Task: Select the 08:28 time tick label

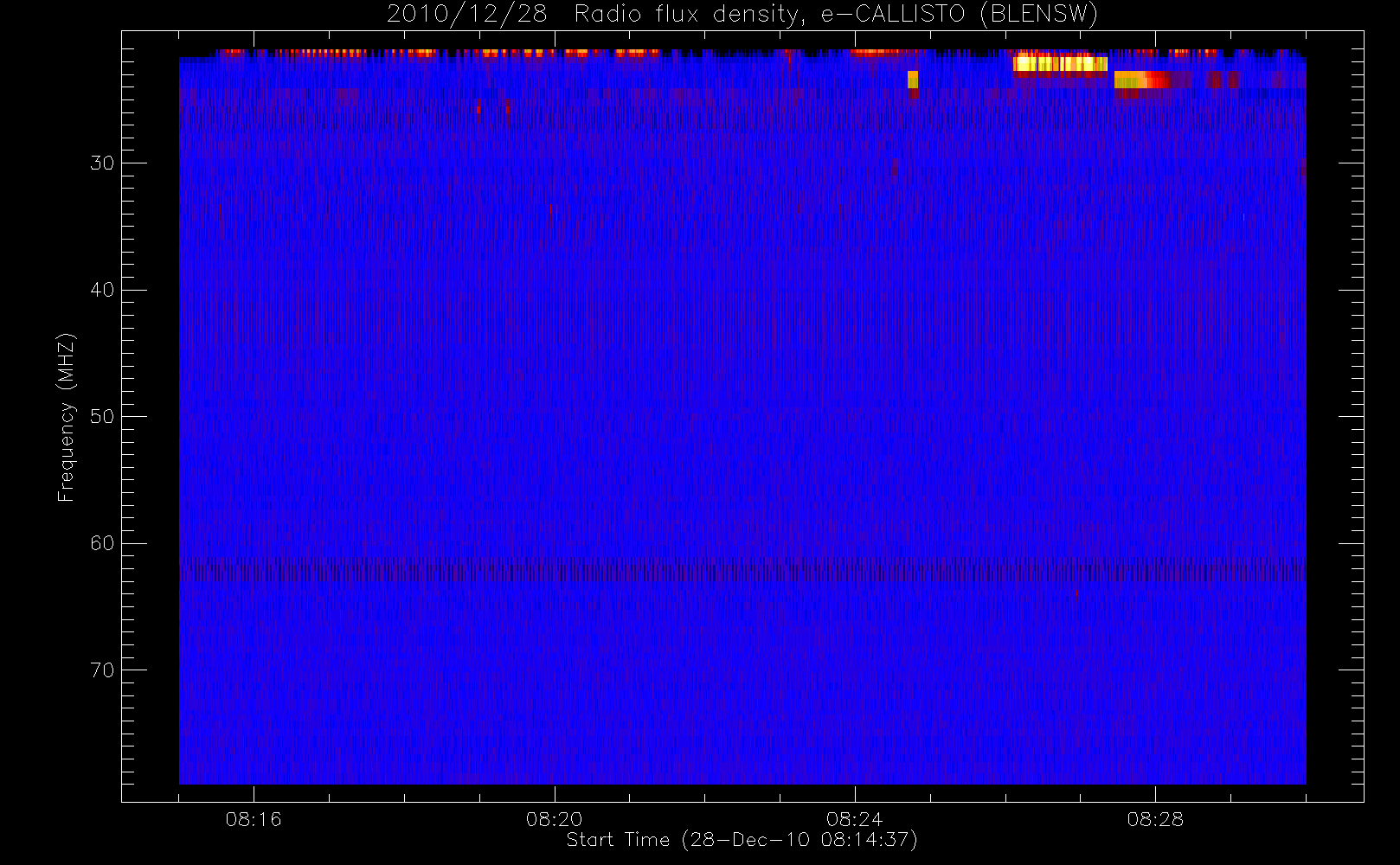Action: click(1154, 819)
